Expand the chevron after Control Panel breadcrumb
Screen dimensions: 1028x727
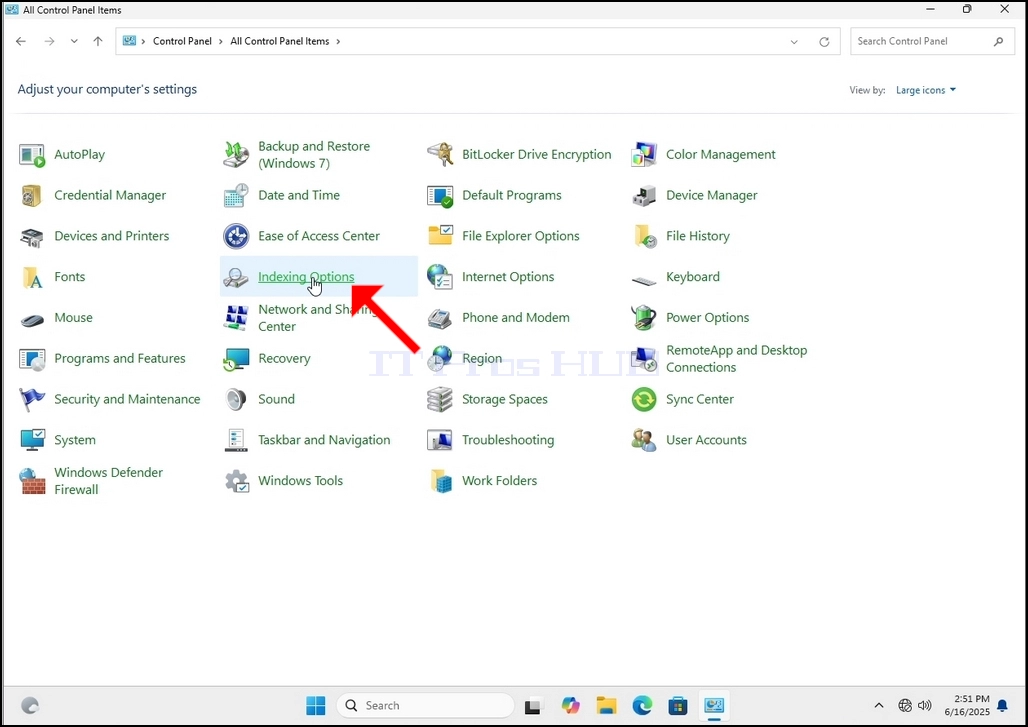(221, 41)
